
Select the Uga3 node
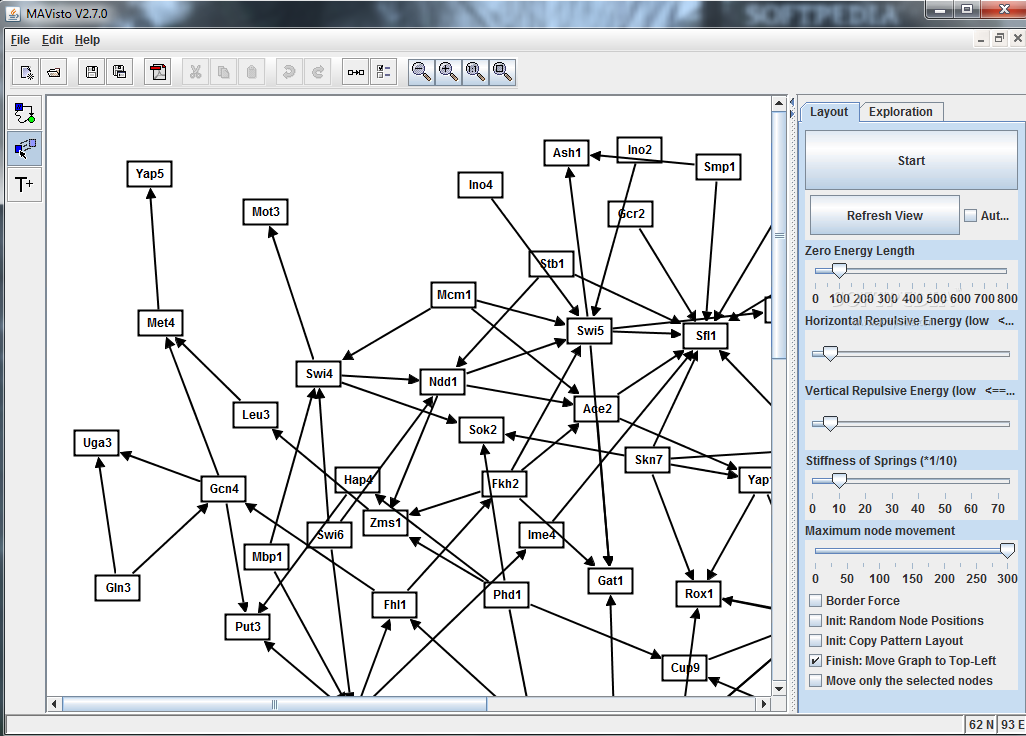(97, 443)
